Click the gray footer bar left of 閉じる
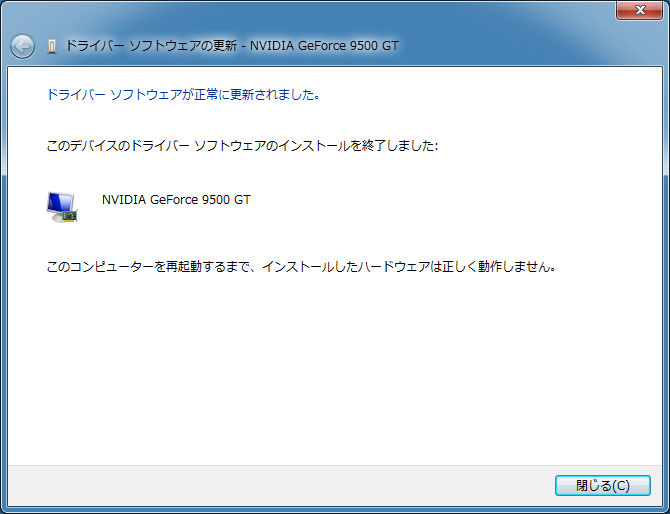 coord(280,485)
